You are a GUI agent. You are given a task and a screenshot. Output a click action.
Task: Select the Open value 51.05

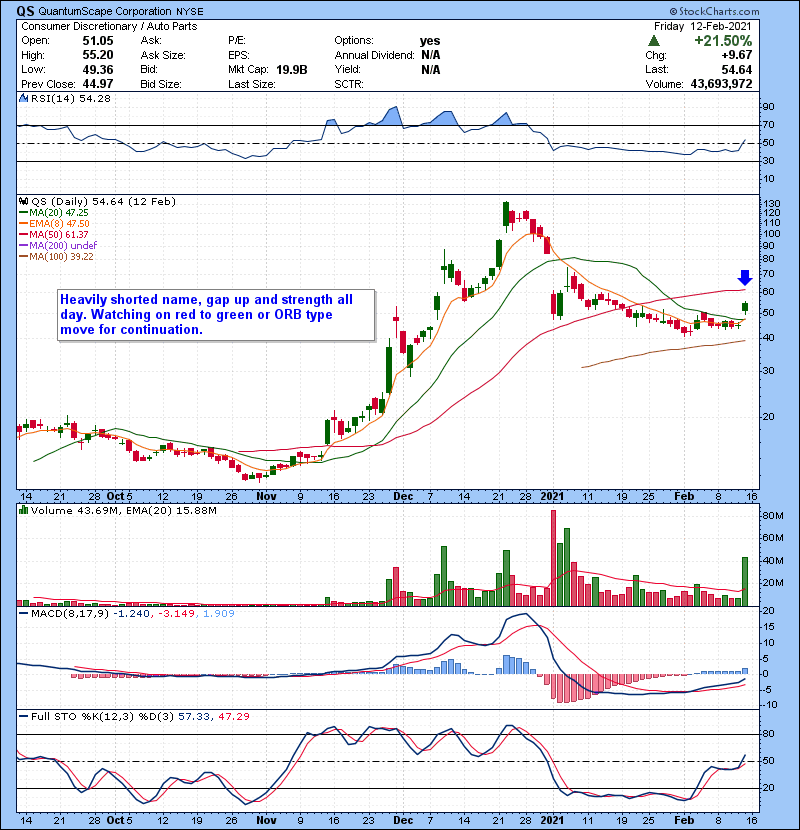[x=98, y=41]
